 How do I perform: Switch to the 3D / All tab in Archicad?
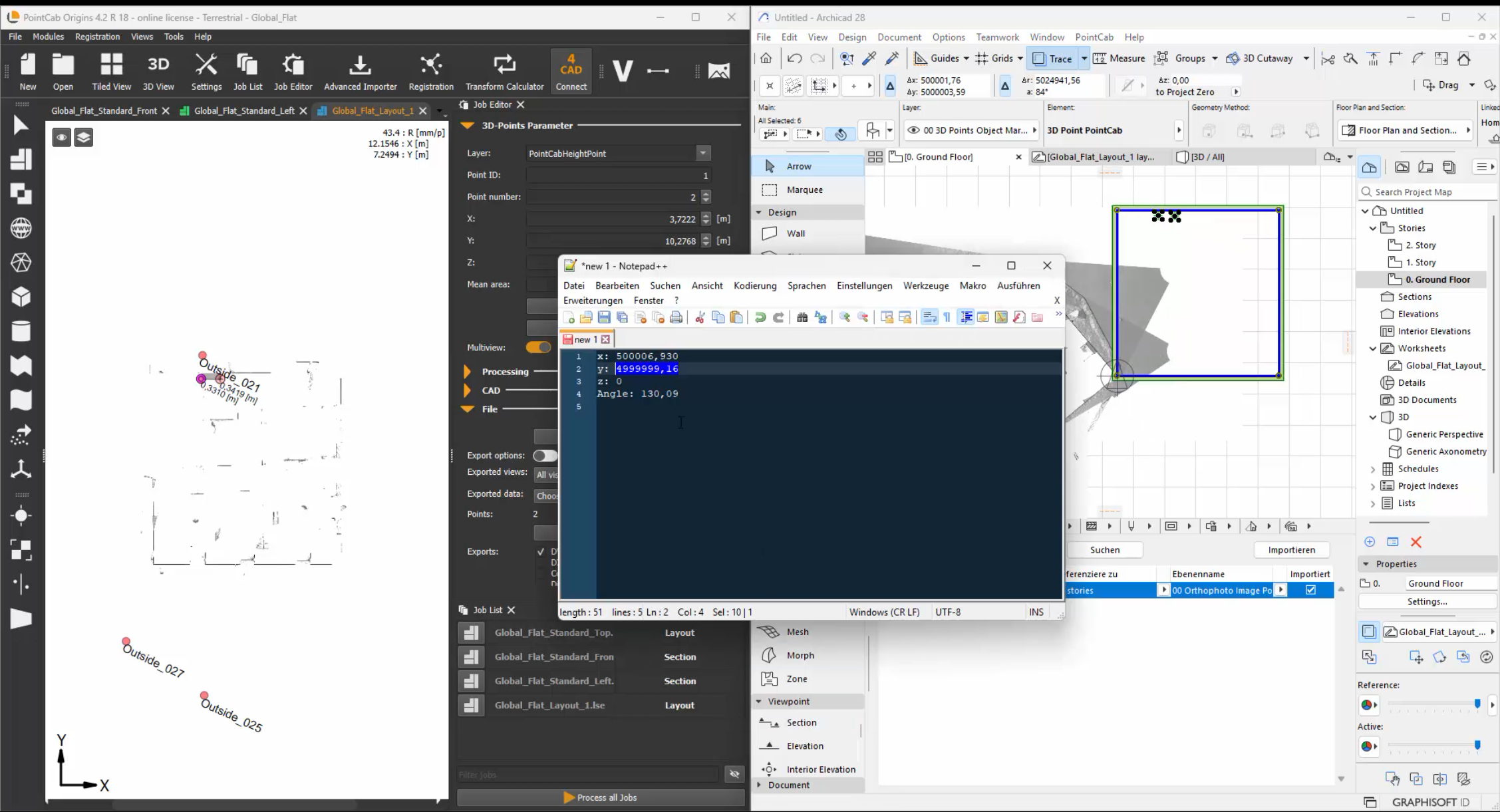(1207, 157)
